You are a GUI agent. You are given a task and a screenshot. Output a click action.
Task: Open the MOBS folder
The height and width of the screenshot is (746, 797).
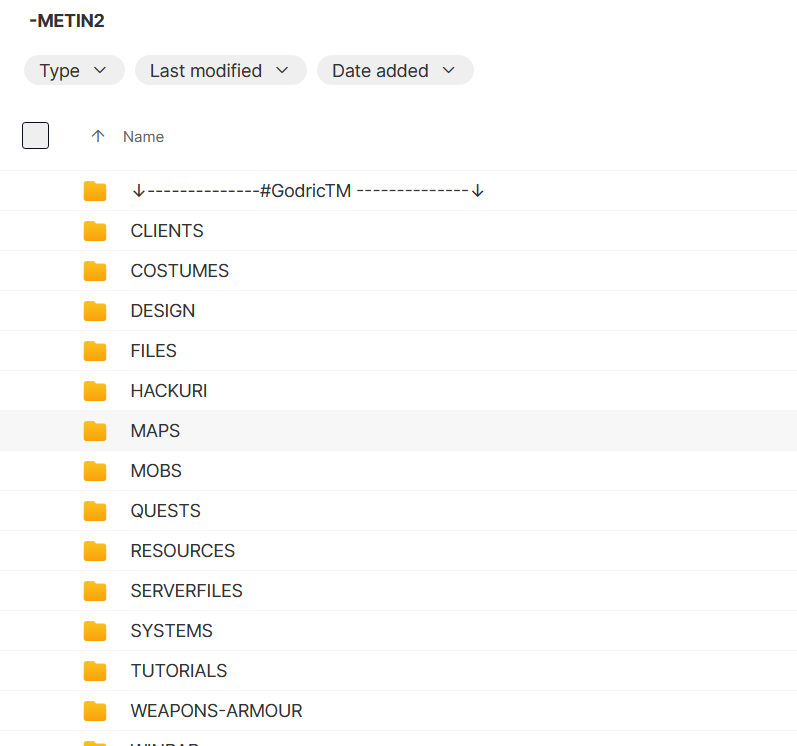(156, 471)
